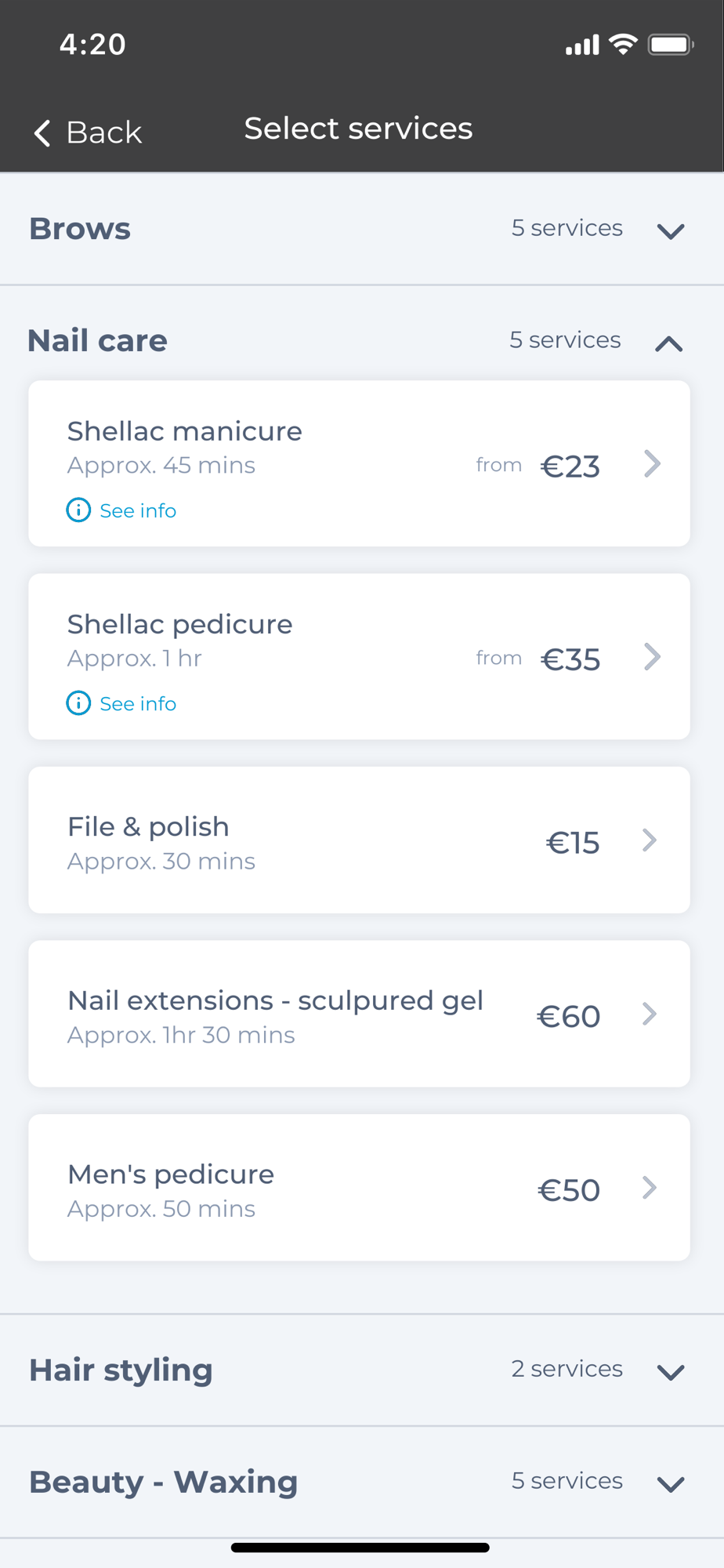Expand the Brows section chevron
This screenshot has width=724, height=1568.
671,231
